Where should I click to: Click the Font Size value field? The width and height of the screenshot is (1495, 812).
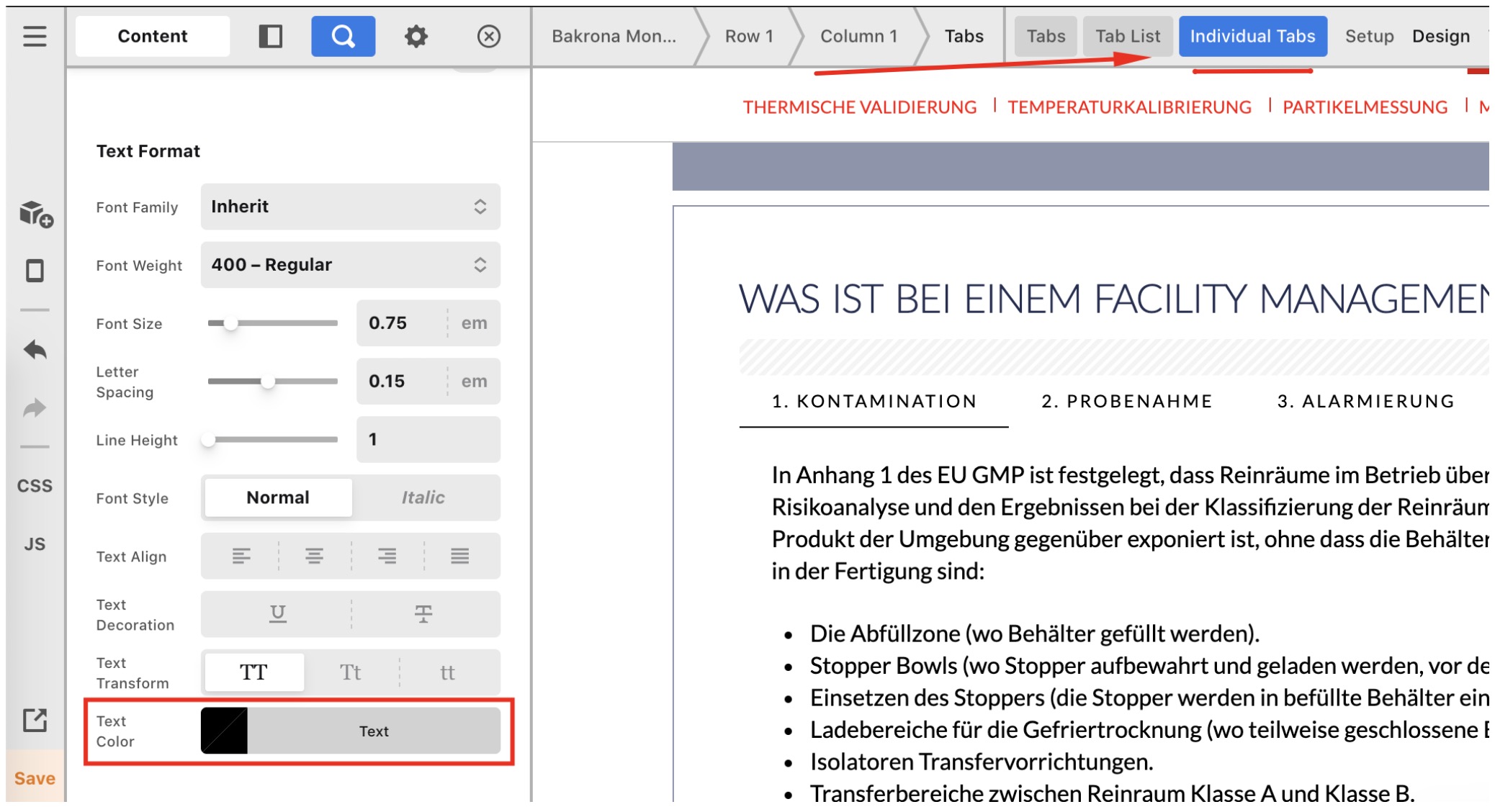(402, 323)
